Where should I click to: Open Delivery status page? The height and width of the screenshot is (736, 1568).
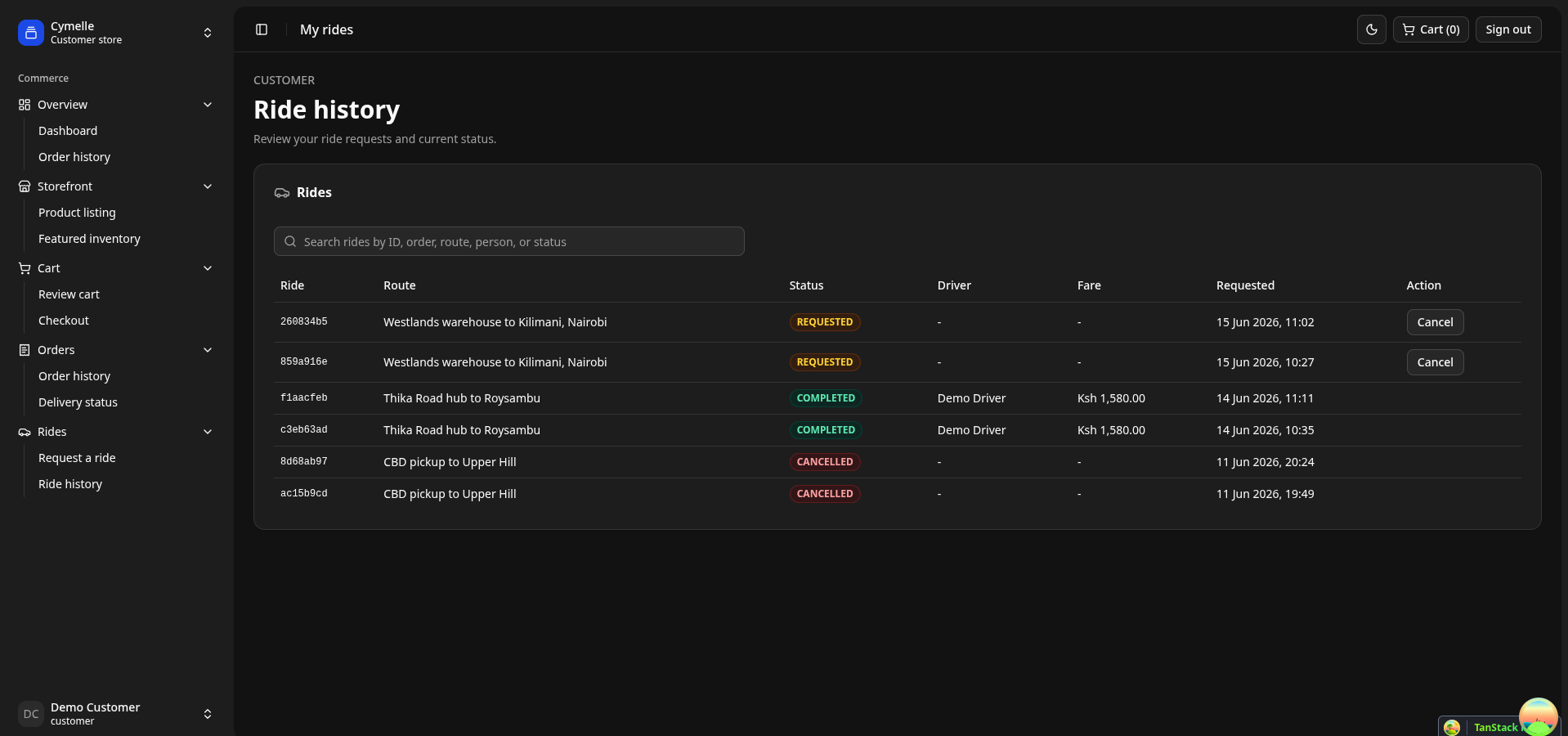[x=78, y=402]
